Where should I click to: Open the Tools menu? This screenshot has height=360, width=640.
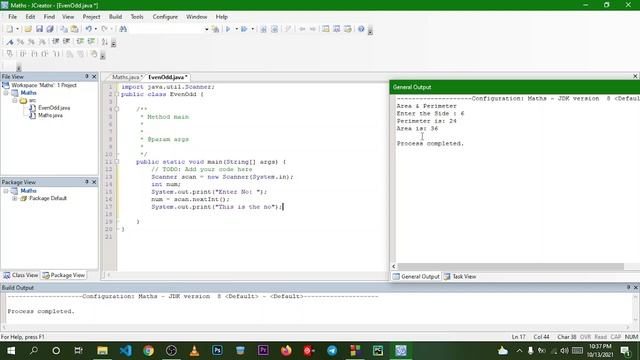click(137, 17)
